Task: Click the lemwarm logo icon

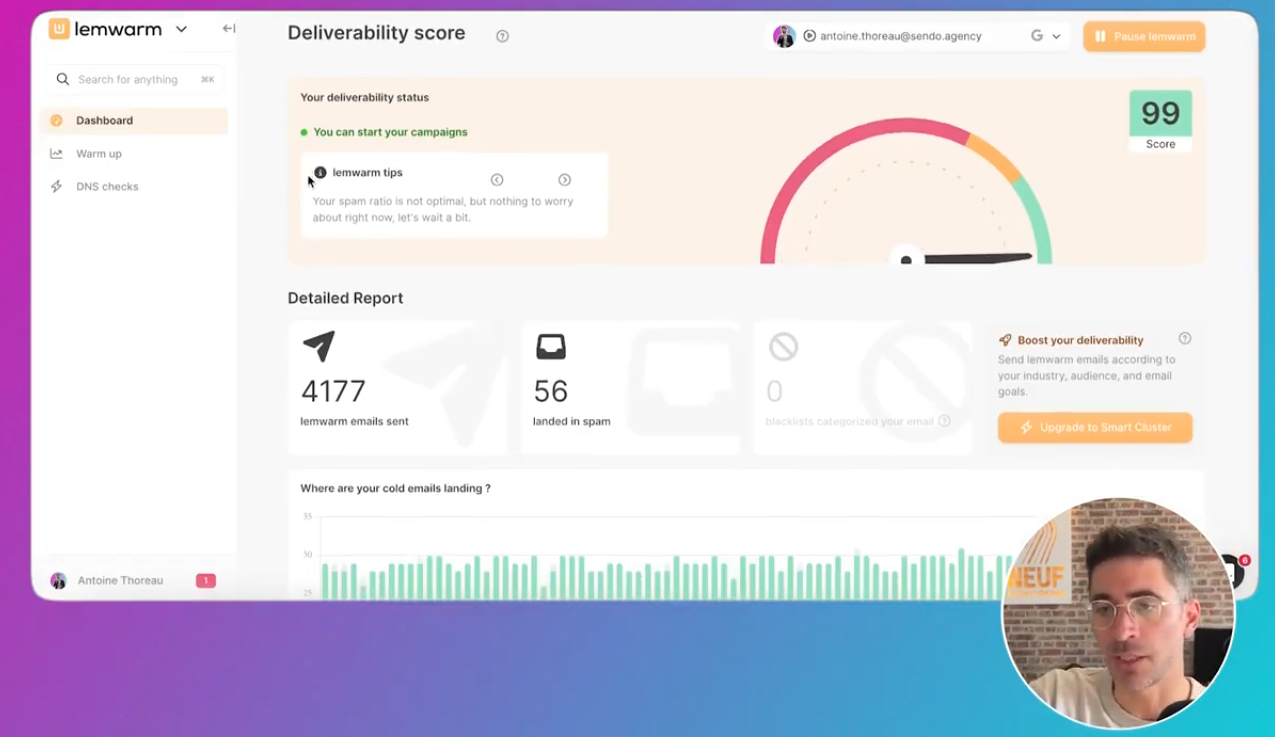Action: pos(59,29)
